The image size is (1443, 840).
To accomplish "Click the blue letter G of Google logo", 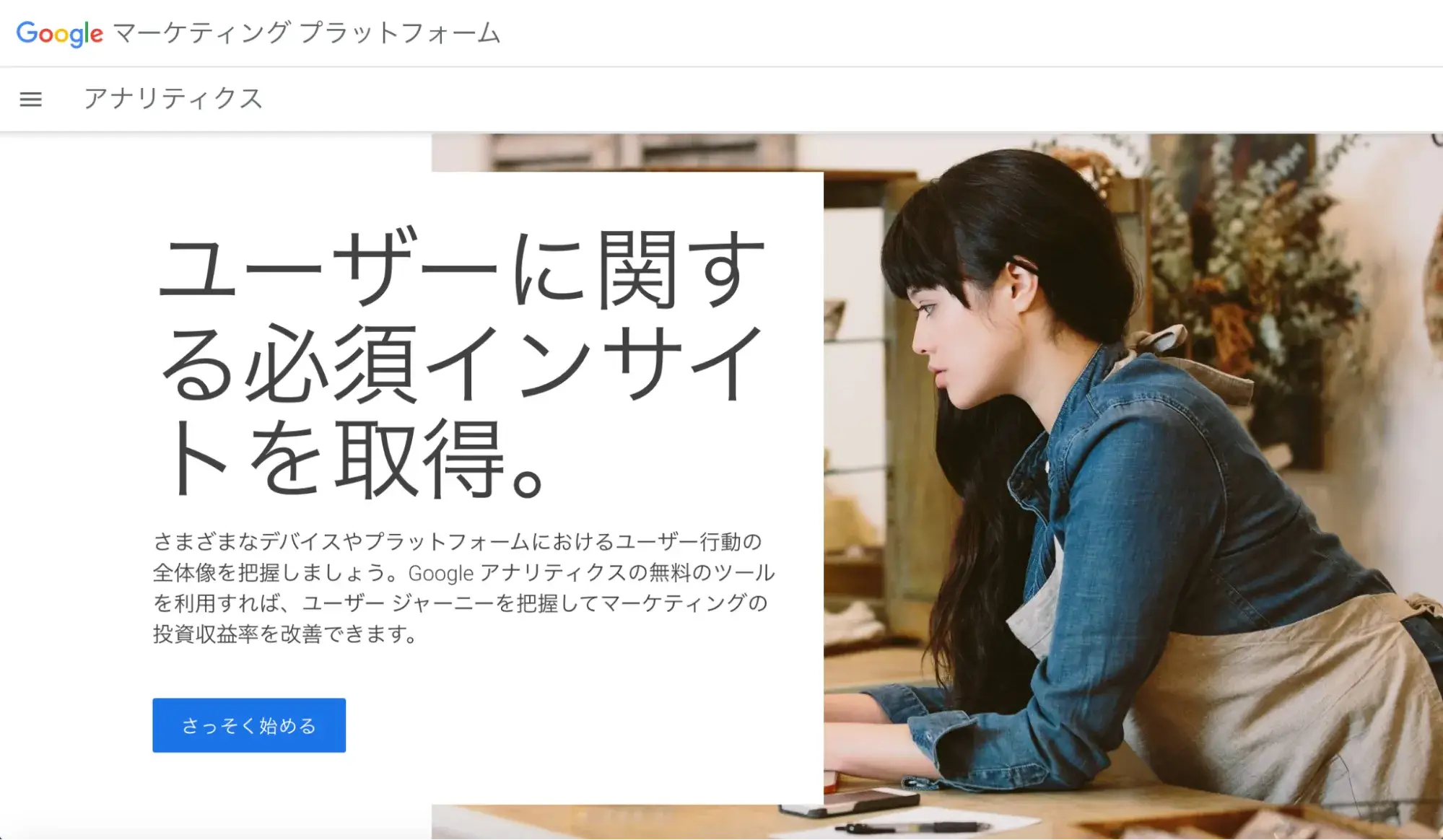I will (x=27, y=32).
